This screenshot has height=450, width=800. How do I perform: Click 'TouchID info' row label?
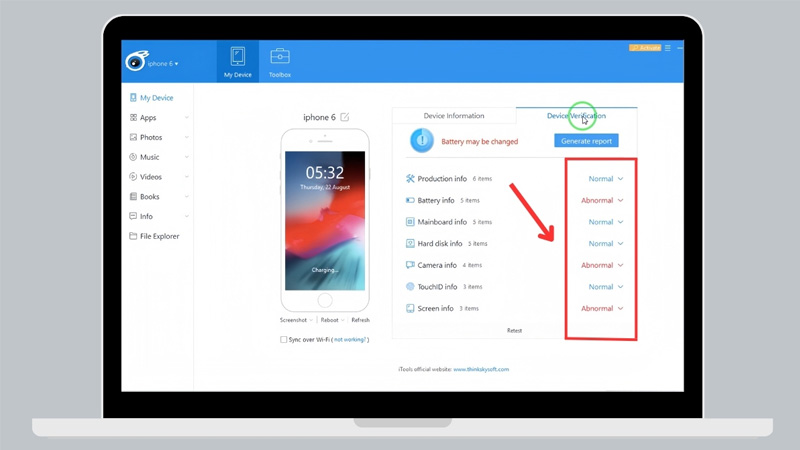[437, 287]
